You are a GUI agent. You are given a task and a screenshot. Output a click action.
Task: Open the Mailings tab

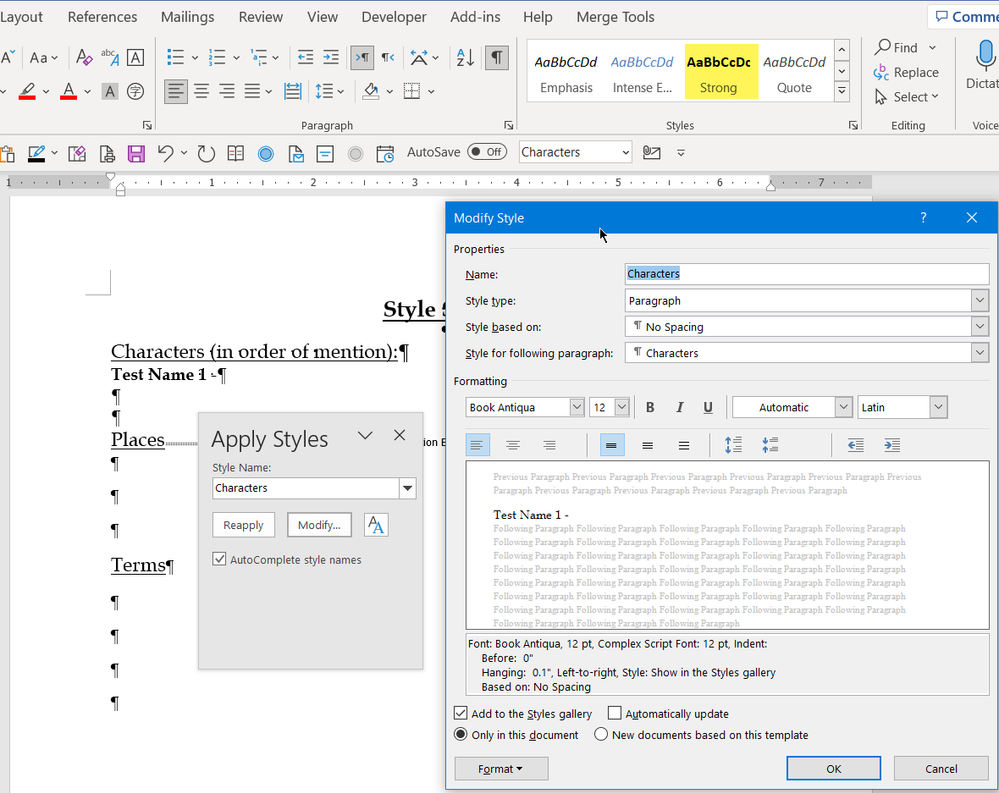point(187,17)
